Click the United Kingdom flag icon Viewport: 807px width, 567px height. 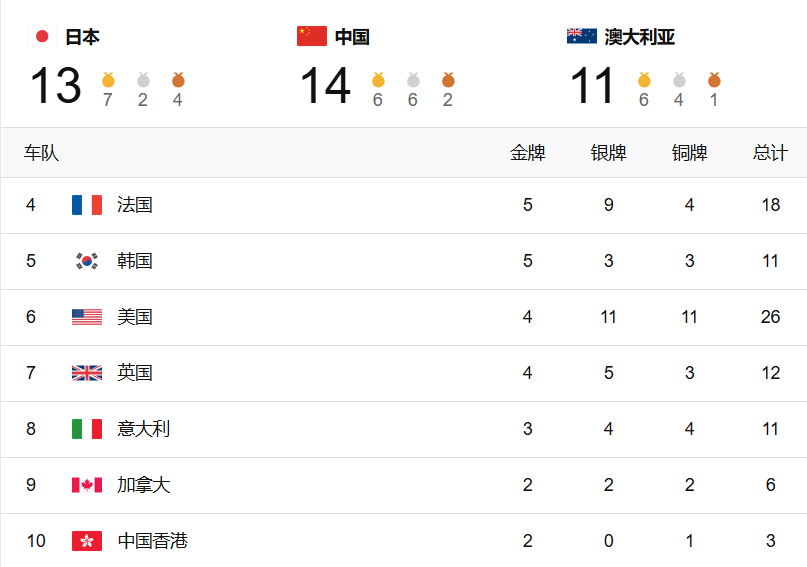tap(86, 373)
